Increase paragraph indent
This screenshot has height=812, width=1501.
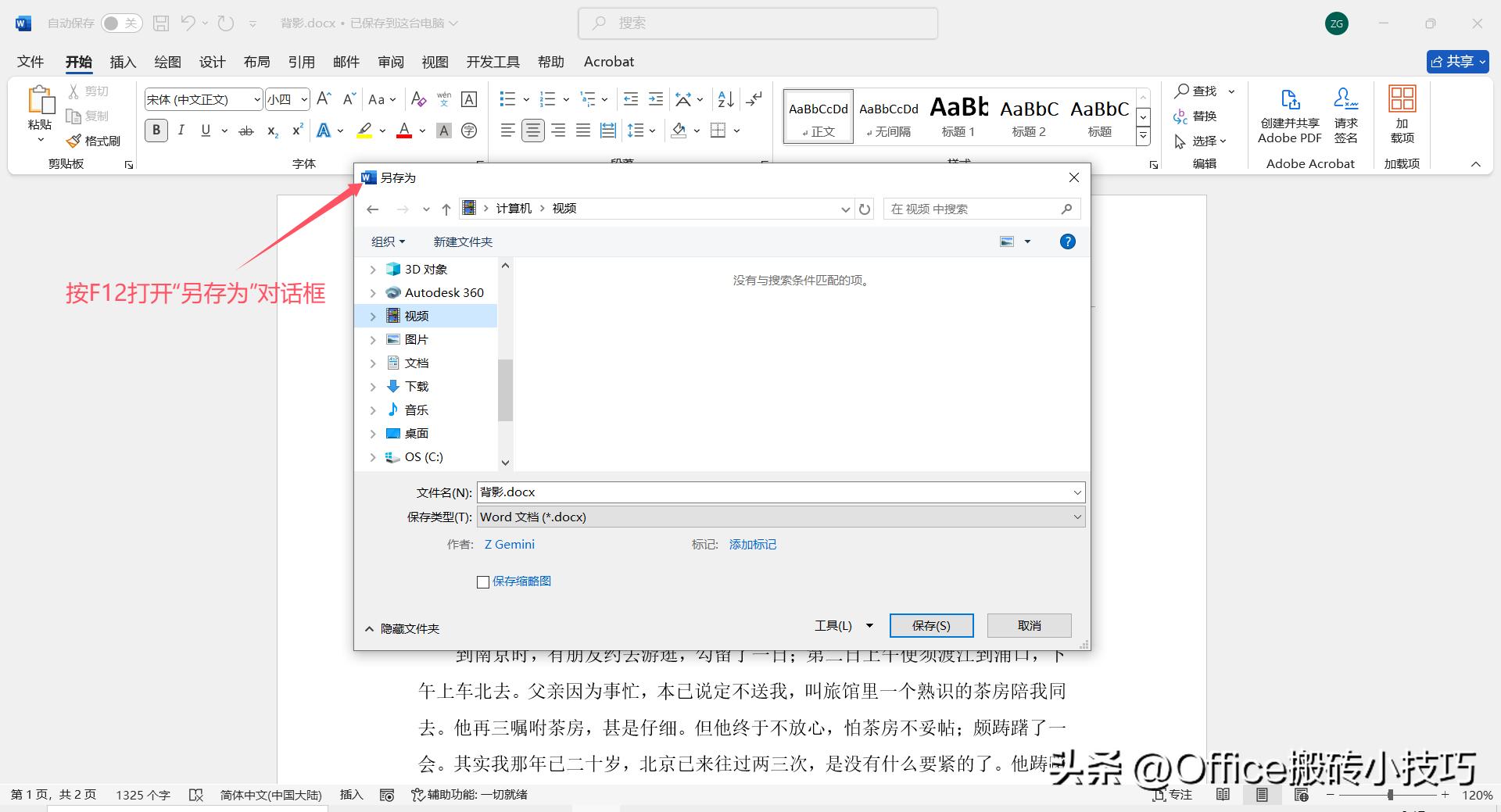pos(656,99)
